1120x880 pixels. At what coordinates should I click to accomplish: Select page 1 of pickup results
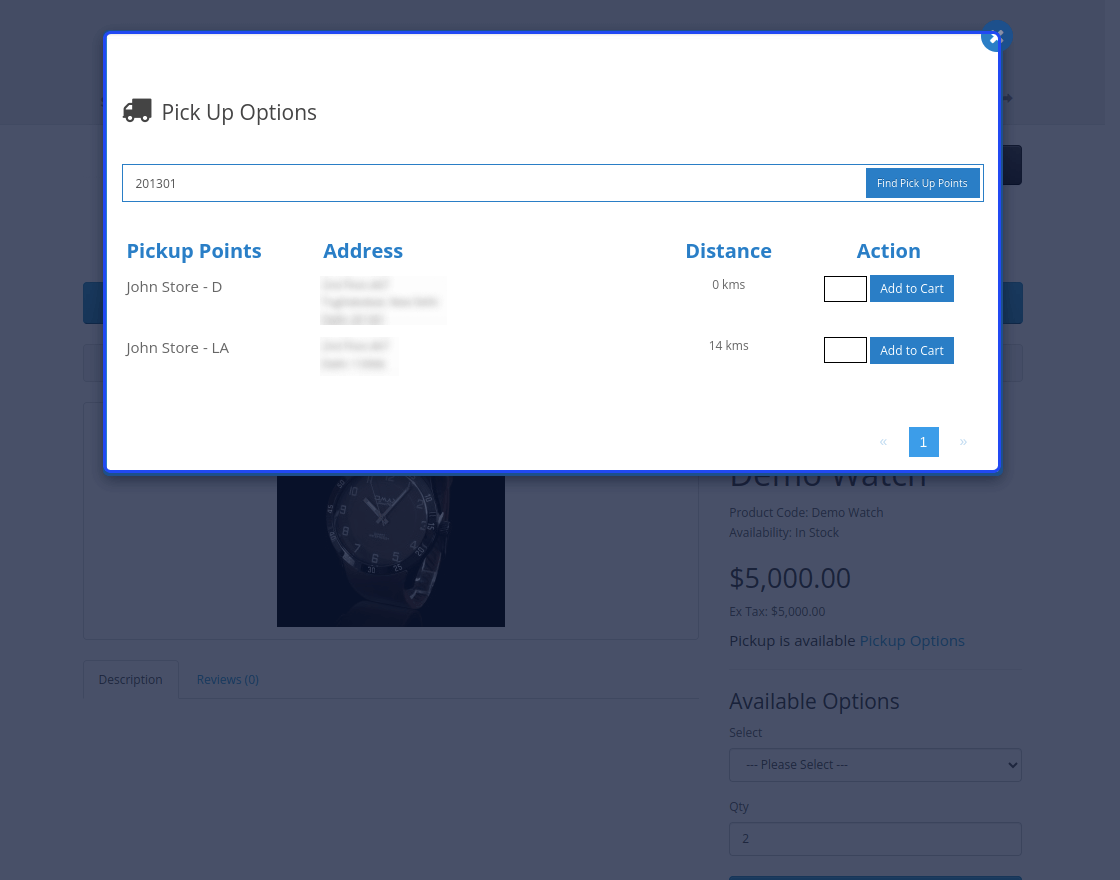point(923,441)
